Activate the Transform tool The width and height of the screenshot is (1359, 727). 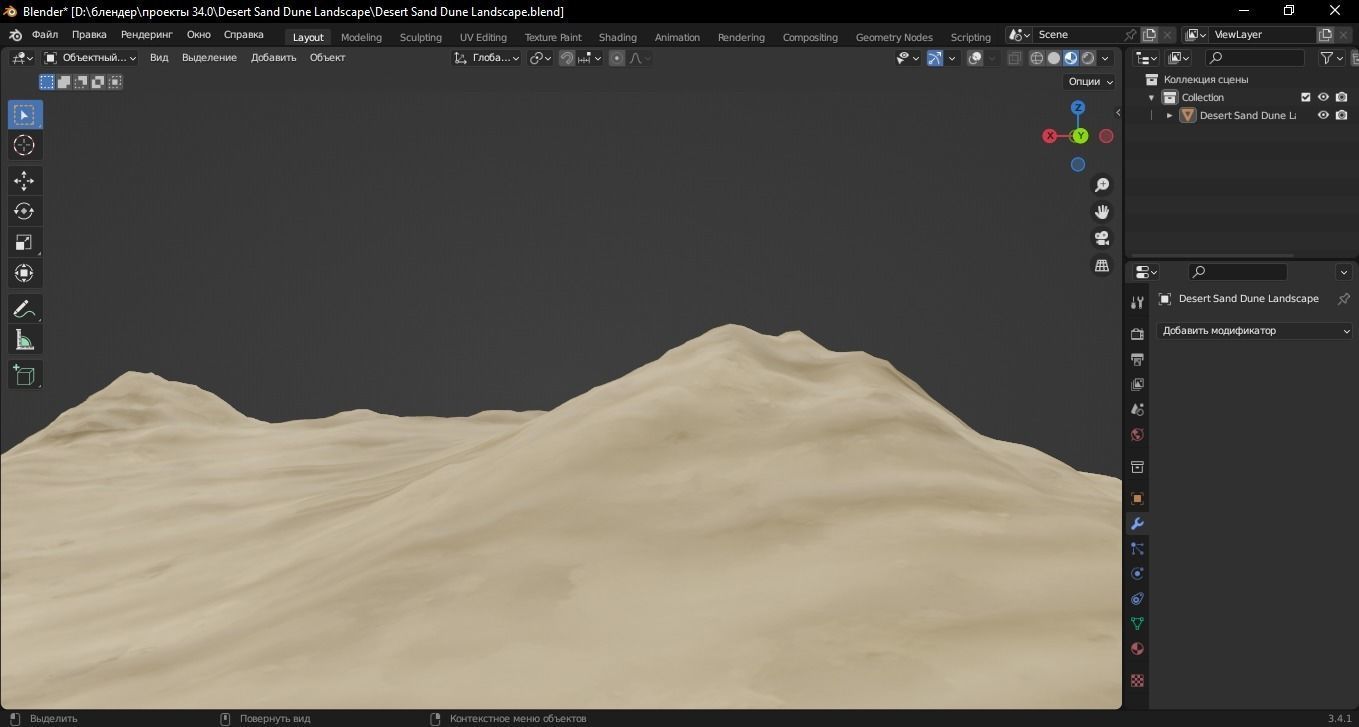tap(25, 273)
